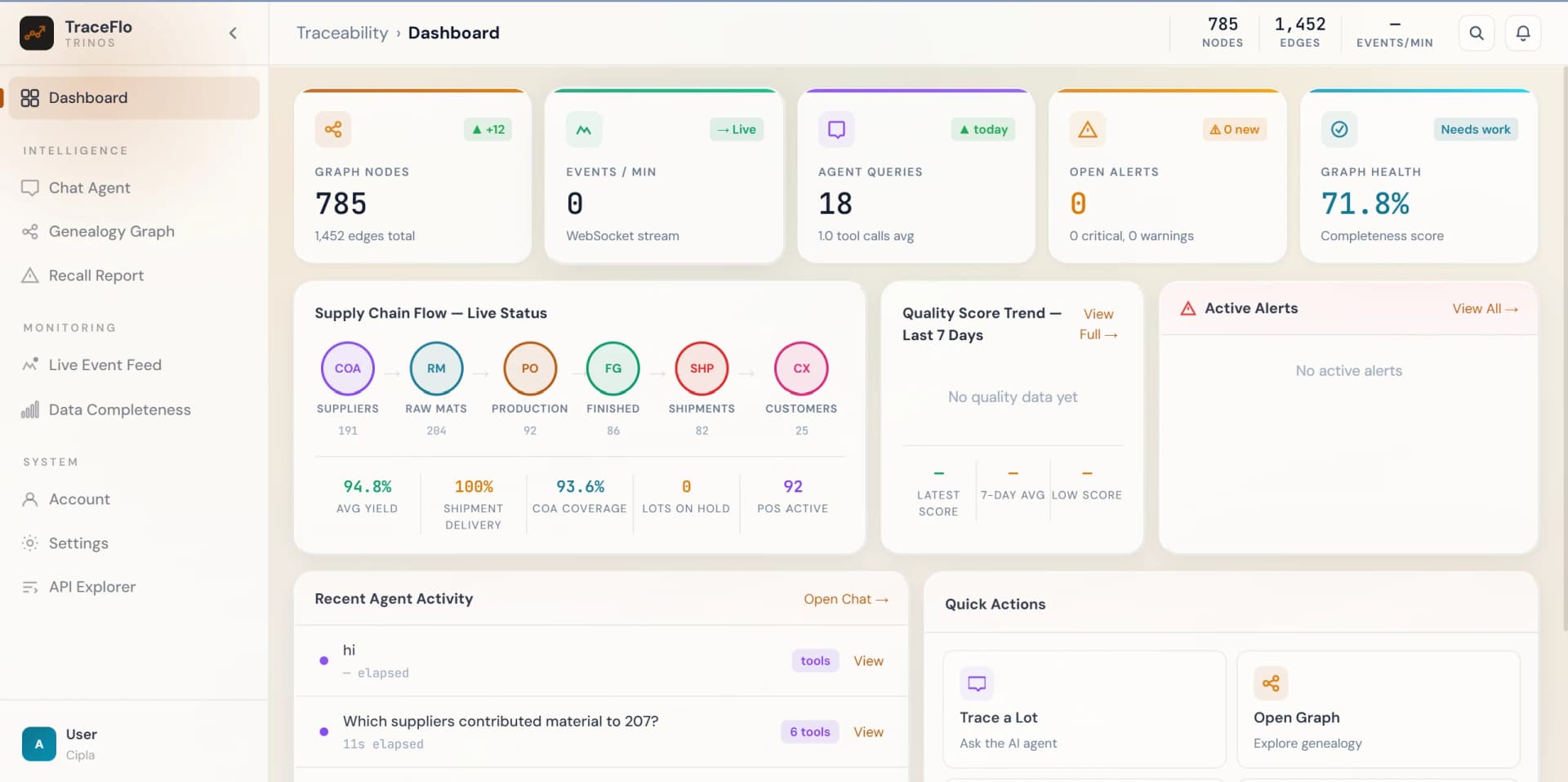Click the Live Event Feed pulse icon

pos(30,365)
